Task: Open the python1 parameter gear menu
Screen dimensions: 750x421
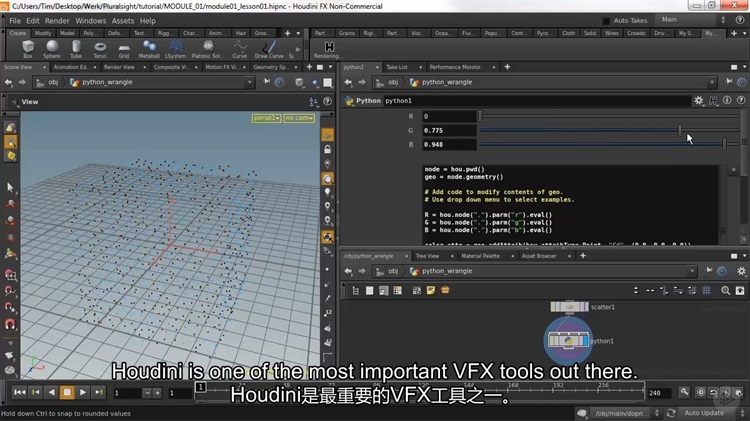Action: click(699, 100)
